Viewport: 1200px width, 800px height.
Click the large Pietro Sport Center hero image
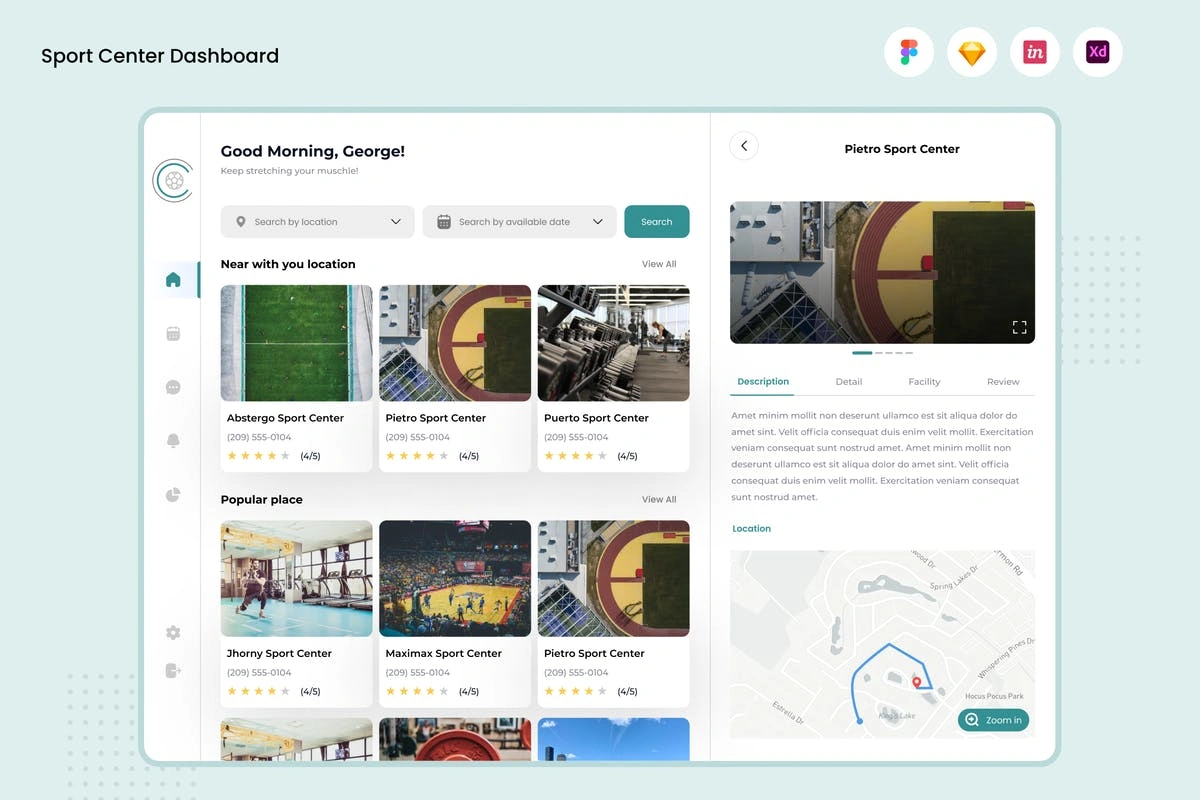point(882,272)
